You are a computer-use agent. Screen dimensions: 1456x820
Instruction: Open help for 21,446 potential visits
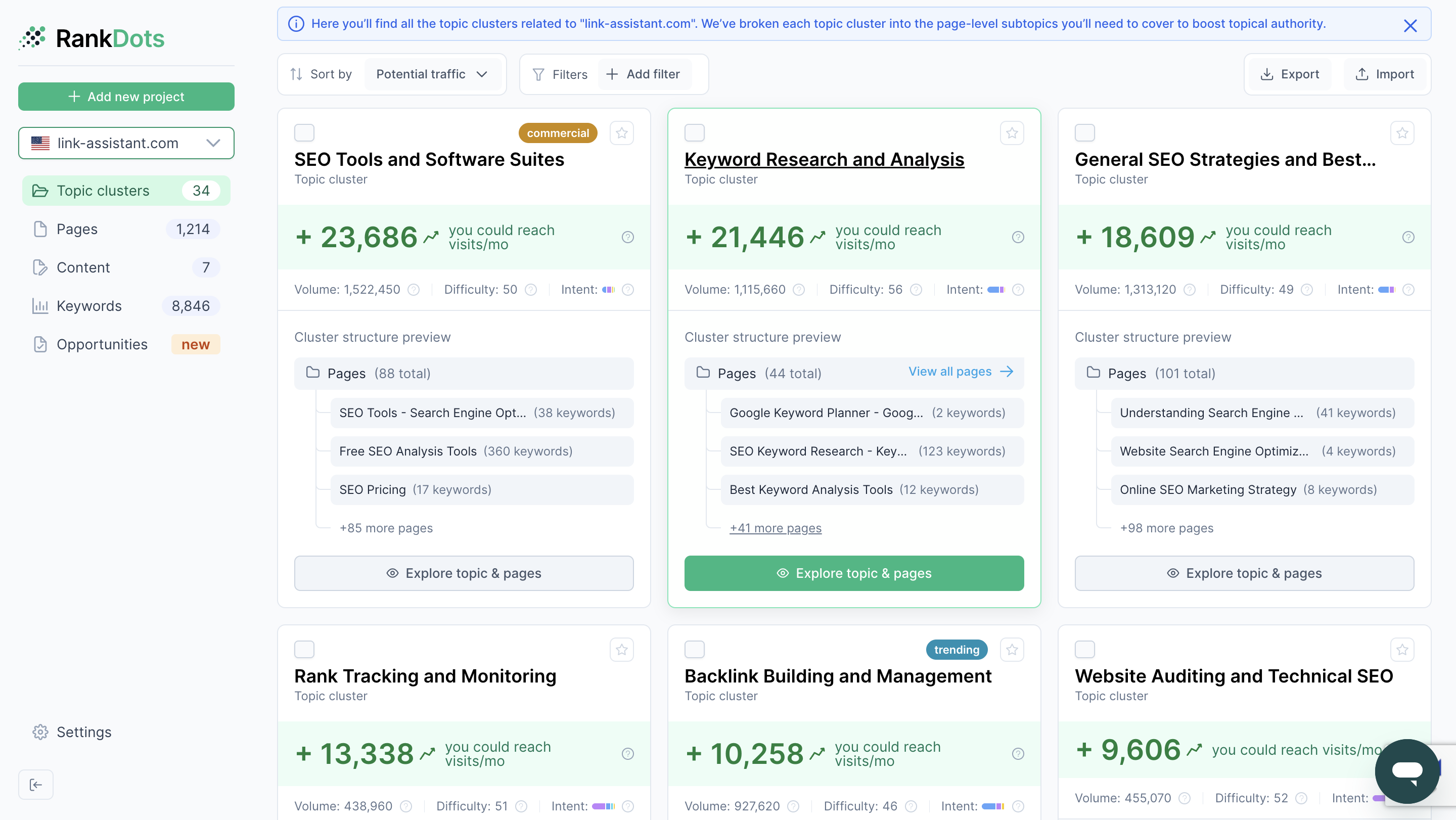click(x=1018, y=237)
